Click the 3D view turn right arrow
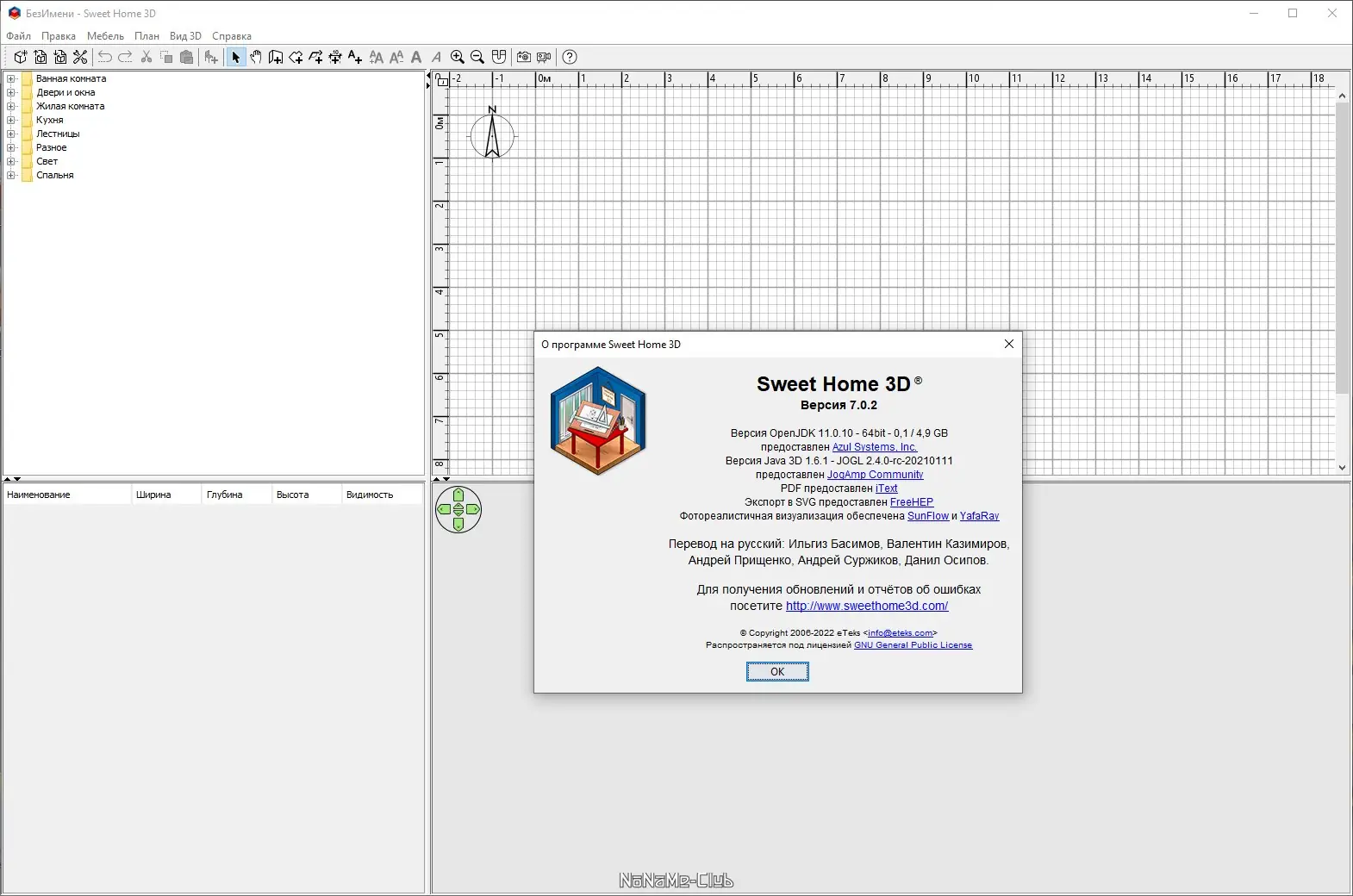The height and width of the screenshot is (896, 1353). (473, 509)
